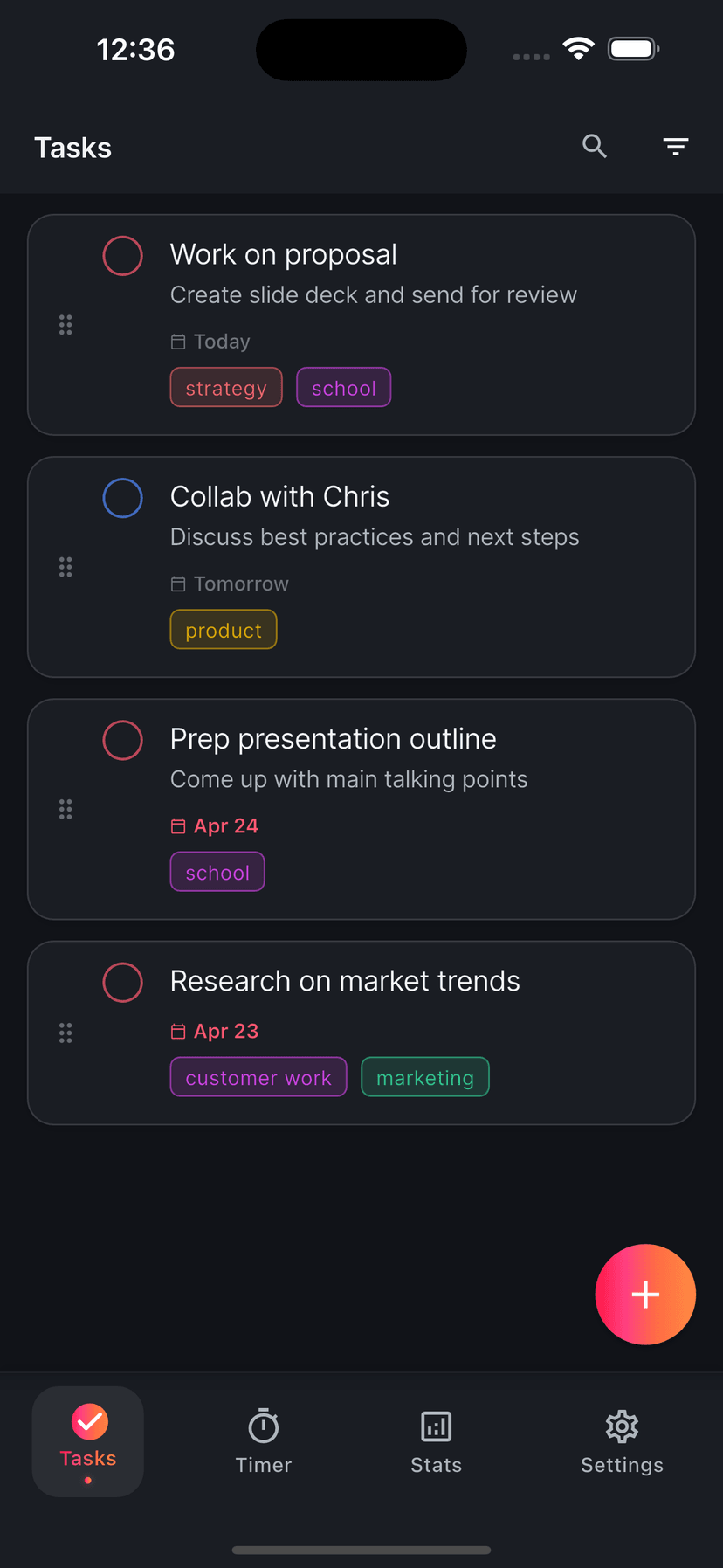Viewport: 723px width, 1568px height.
Task: Check off Research on market trends task
Action: 123,983
